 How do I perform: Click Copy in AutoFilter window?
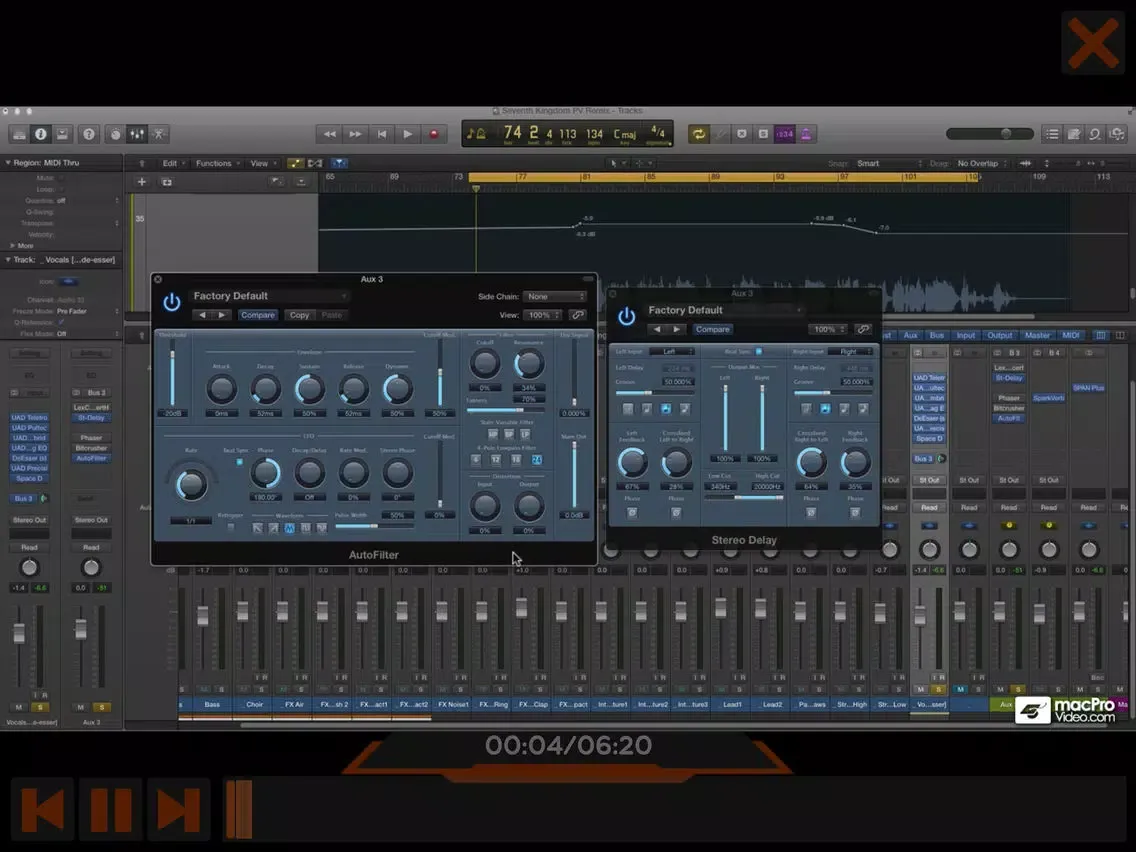click(299, 315)
